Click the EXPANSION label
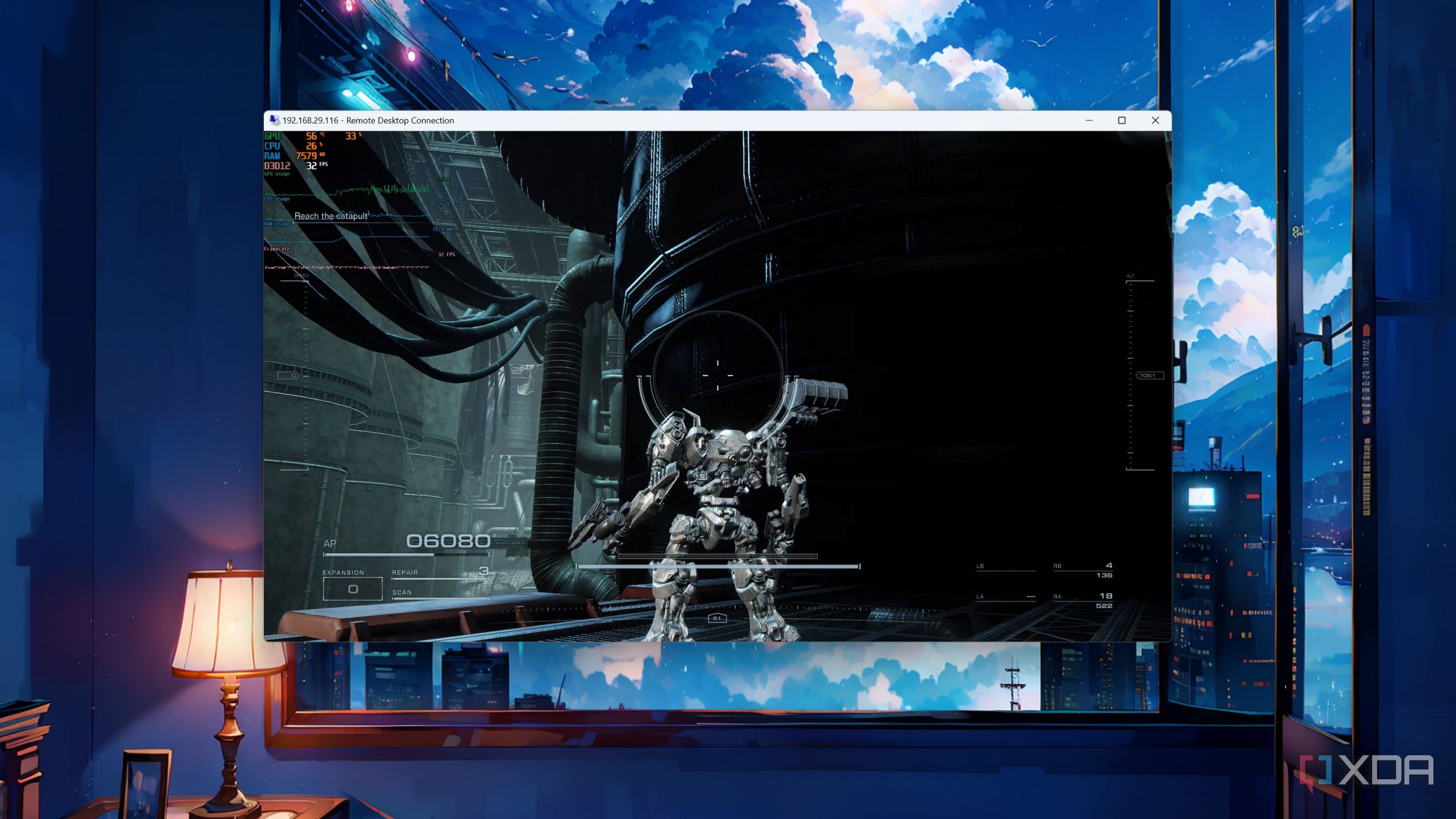Viewport: 1456px width, 819px height. pyautogui.click(x=343, y=573)
